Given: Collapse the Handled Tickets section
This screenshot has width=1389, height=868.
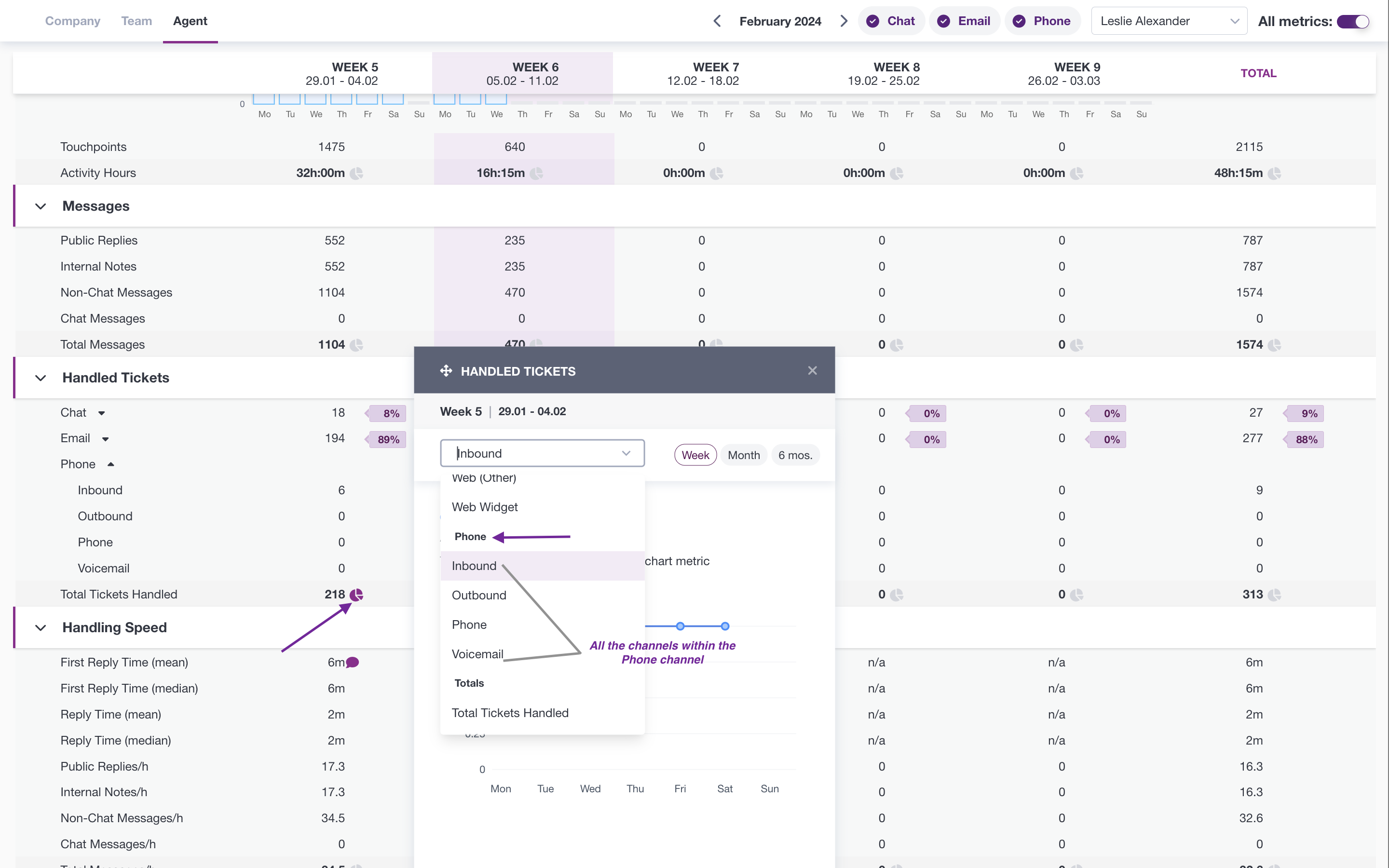Looking at the screenshot, I should [40, 378].
